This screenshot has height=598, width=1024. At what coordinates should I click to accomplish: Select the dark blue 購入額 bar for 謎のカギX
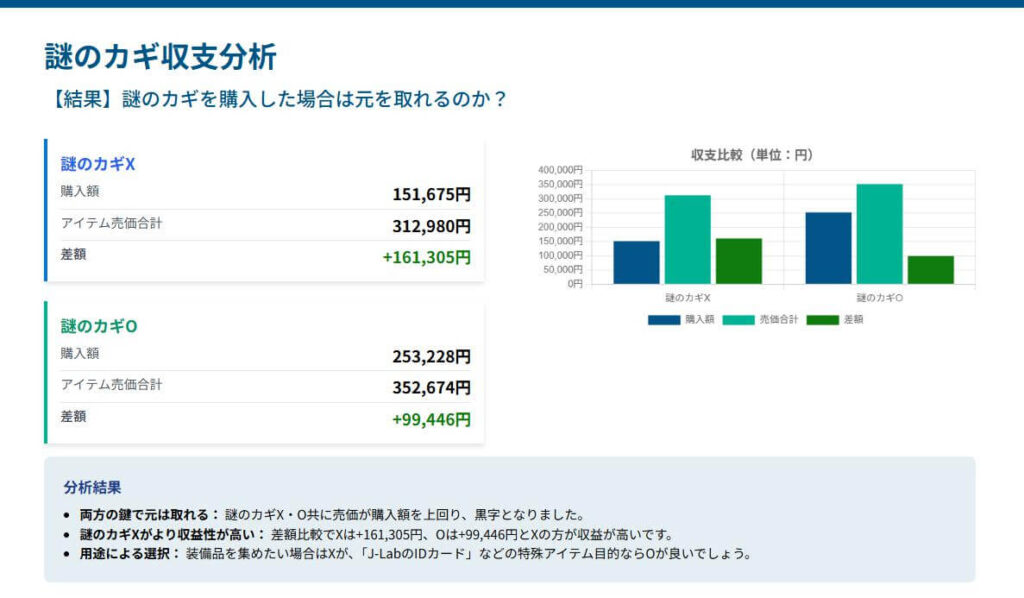click(635, 262)
